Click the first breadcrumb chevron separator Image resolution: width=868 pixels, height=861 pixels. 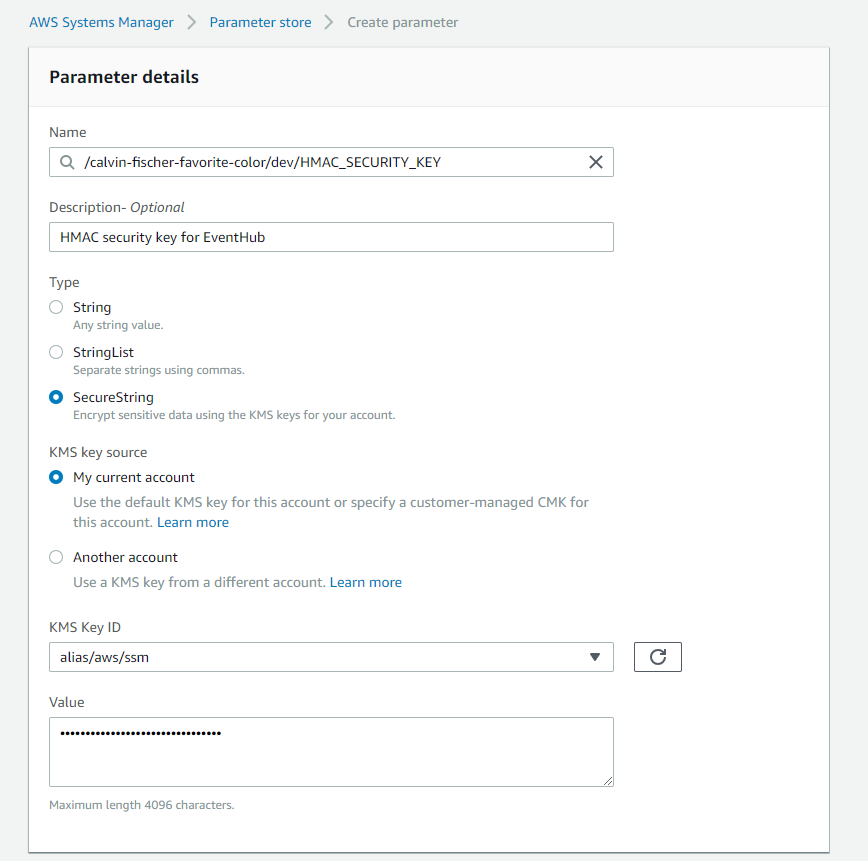click(x=192, y=23)
